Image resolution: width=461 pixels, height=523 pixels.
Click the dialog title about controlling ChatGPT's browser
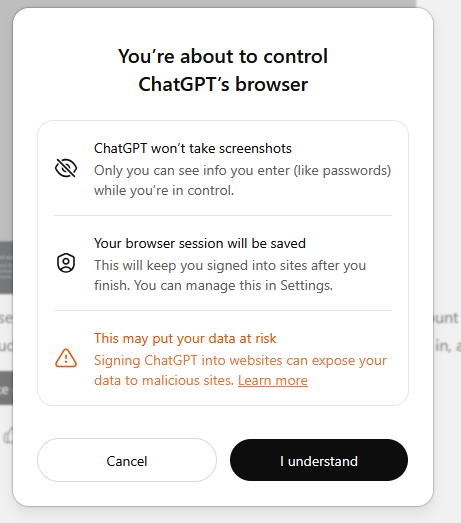[223, 70]
